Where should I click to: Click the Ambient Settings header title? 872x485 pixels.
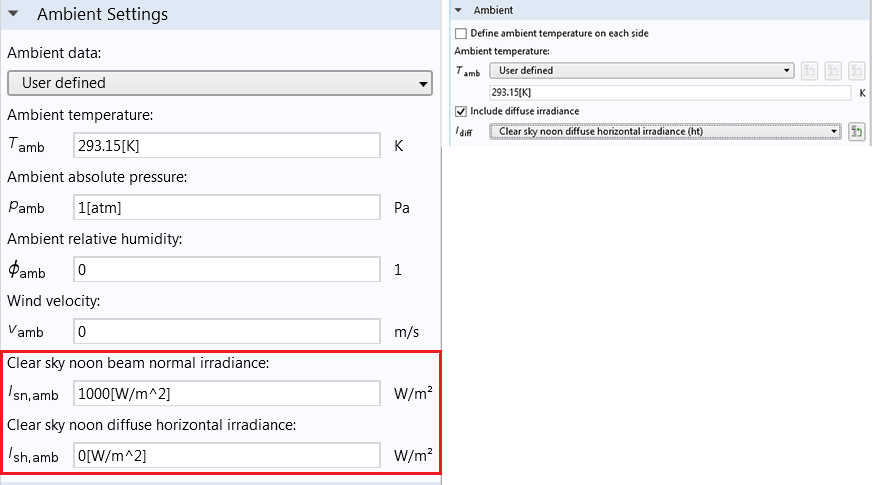pyautogui.click(x=102, y=15)
